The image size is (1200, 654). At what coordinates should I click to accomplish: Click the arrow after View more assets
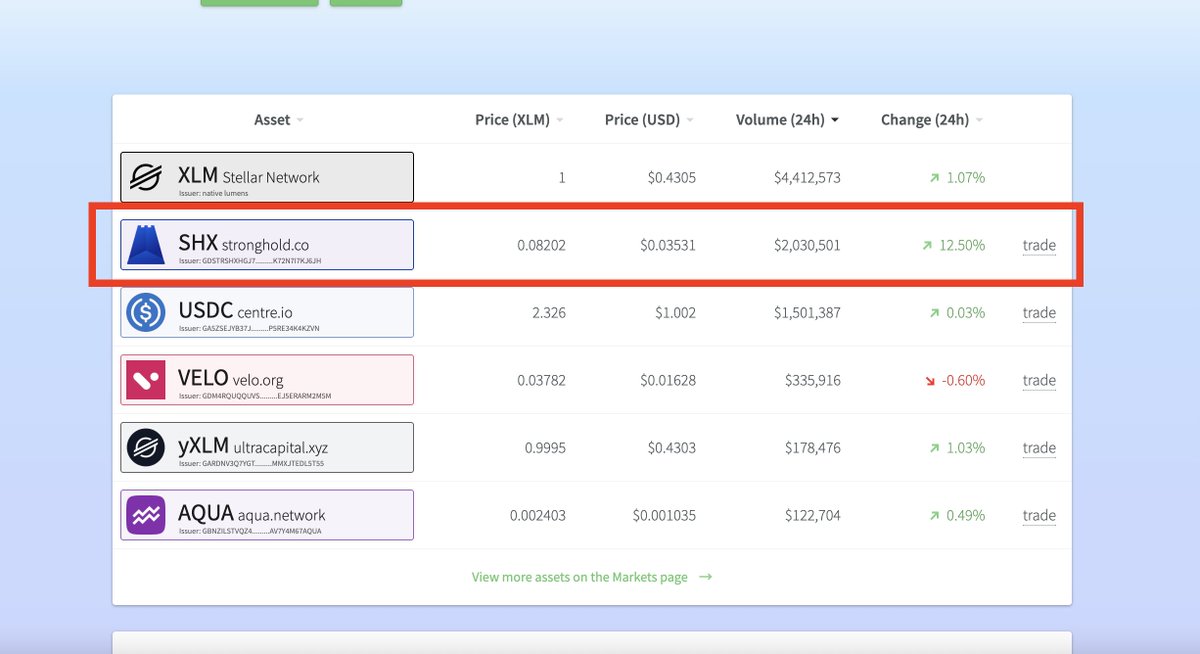pyautogui.click(x=705, y=577)
